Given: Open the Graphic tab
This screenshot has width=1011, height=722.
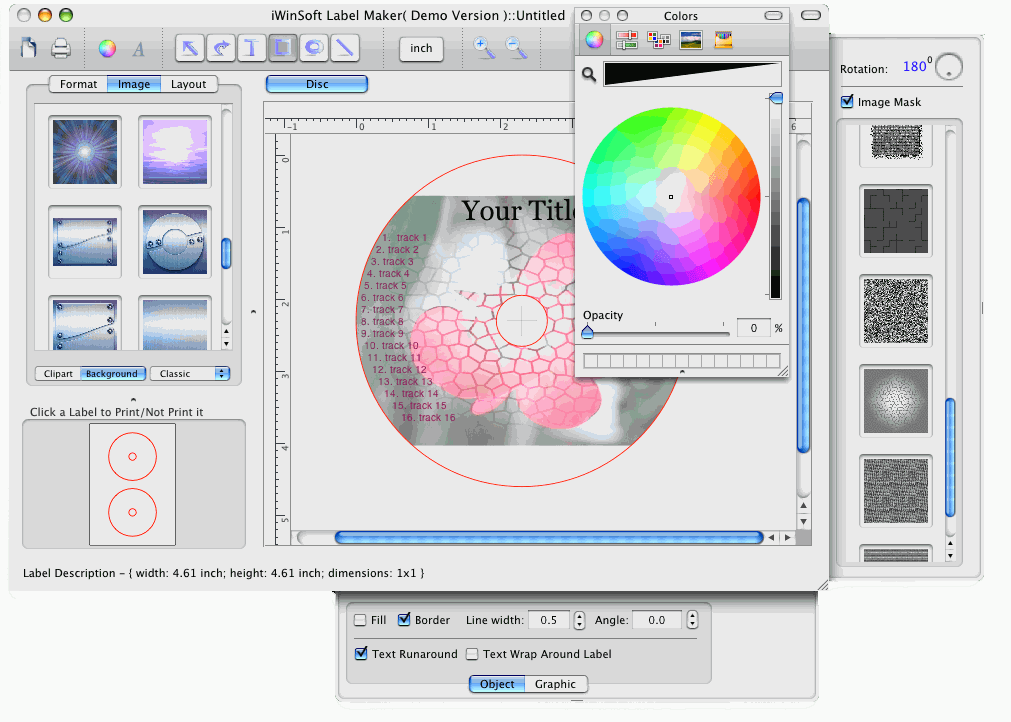Looking at the screenshot, I should tap(555, 684).
